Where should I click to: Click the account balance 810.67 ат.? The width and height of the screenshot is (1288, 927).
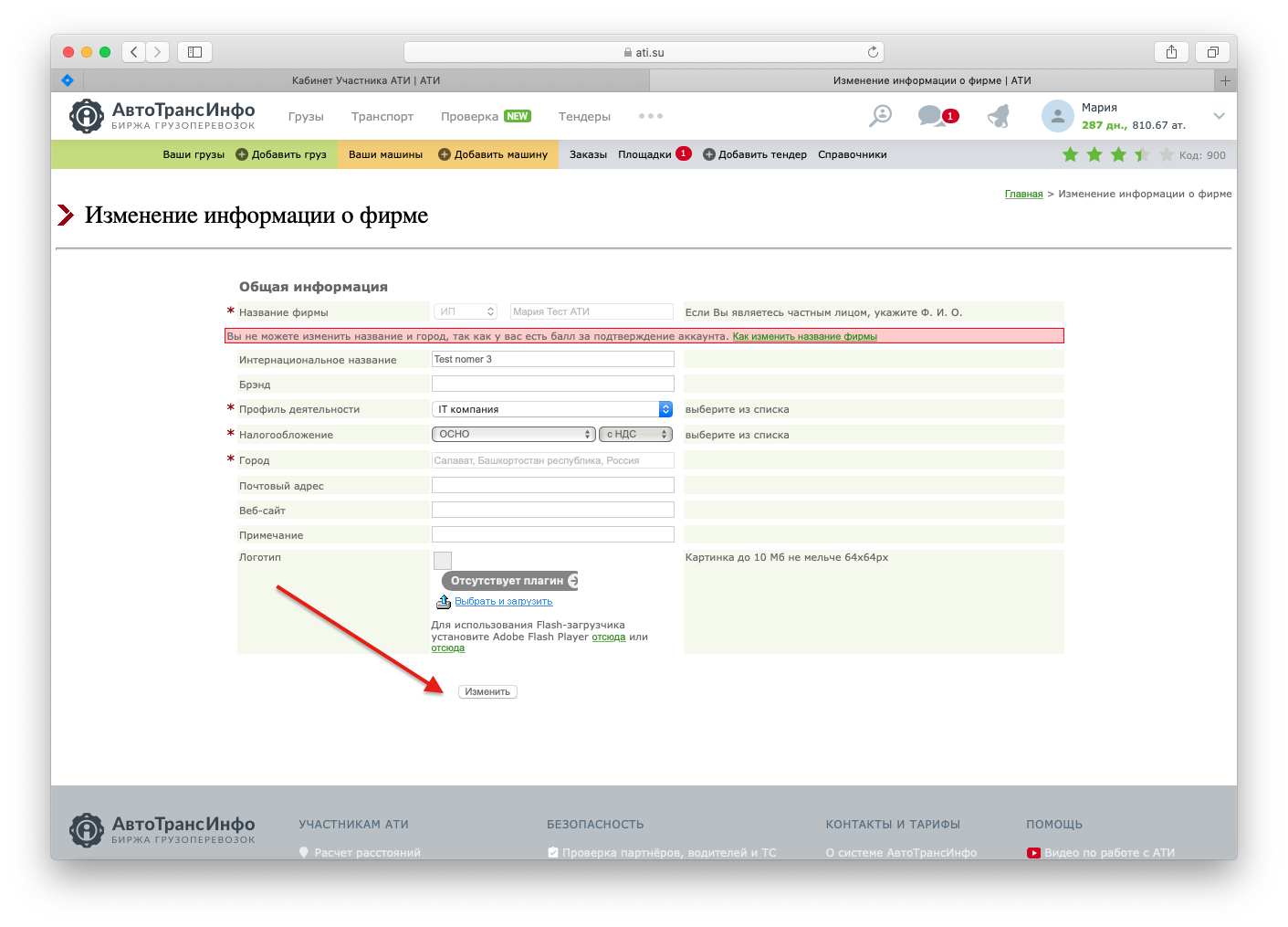click(1159, 125)
